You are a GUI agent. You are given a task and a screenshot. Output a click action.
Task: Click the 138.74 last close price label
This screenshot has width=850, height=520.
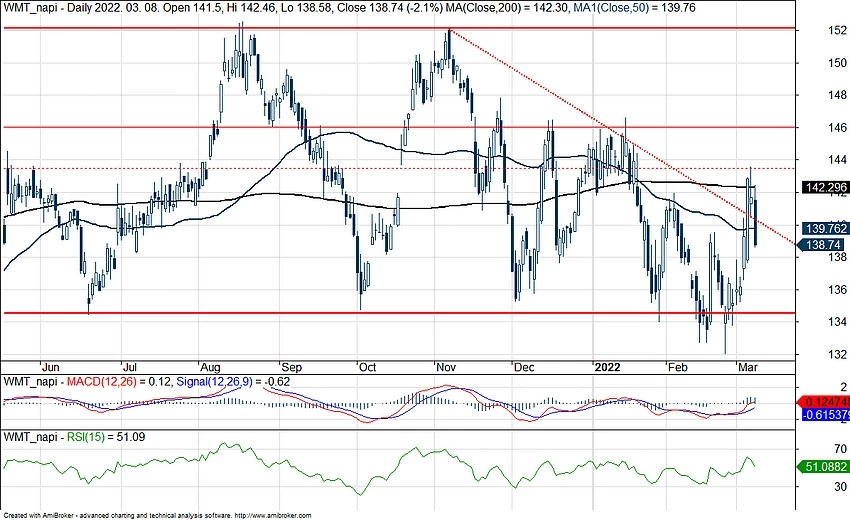click(823, 245)
